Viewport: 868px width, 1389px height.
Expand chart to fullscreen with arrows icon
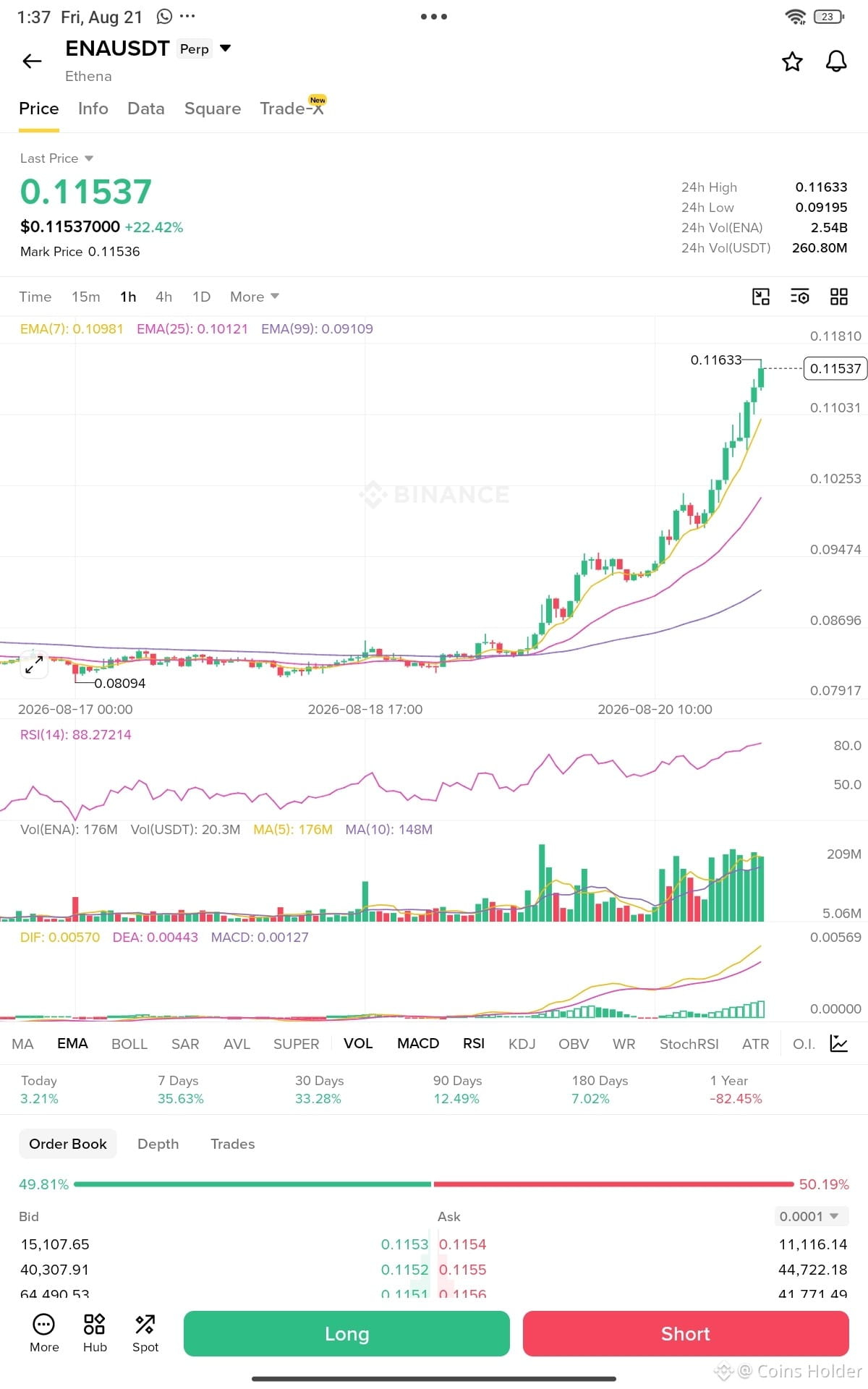pyautogui.click(x=33, y=664)
